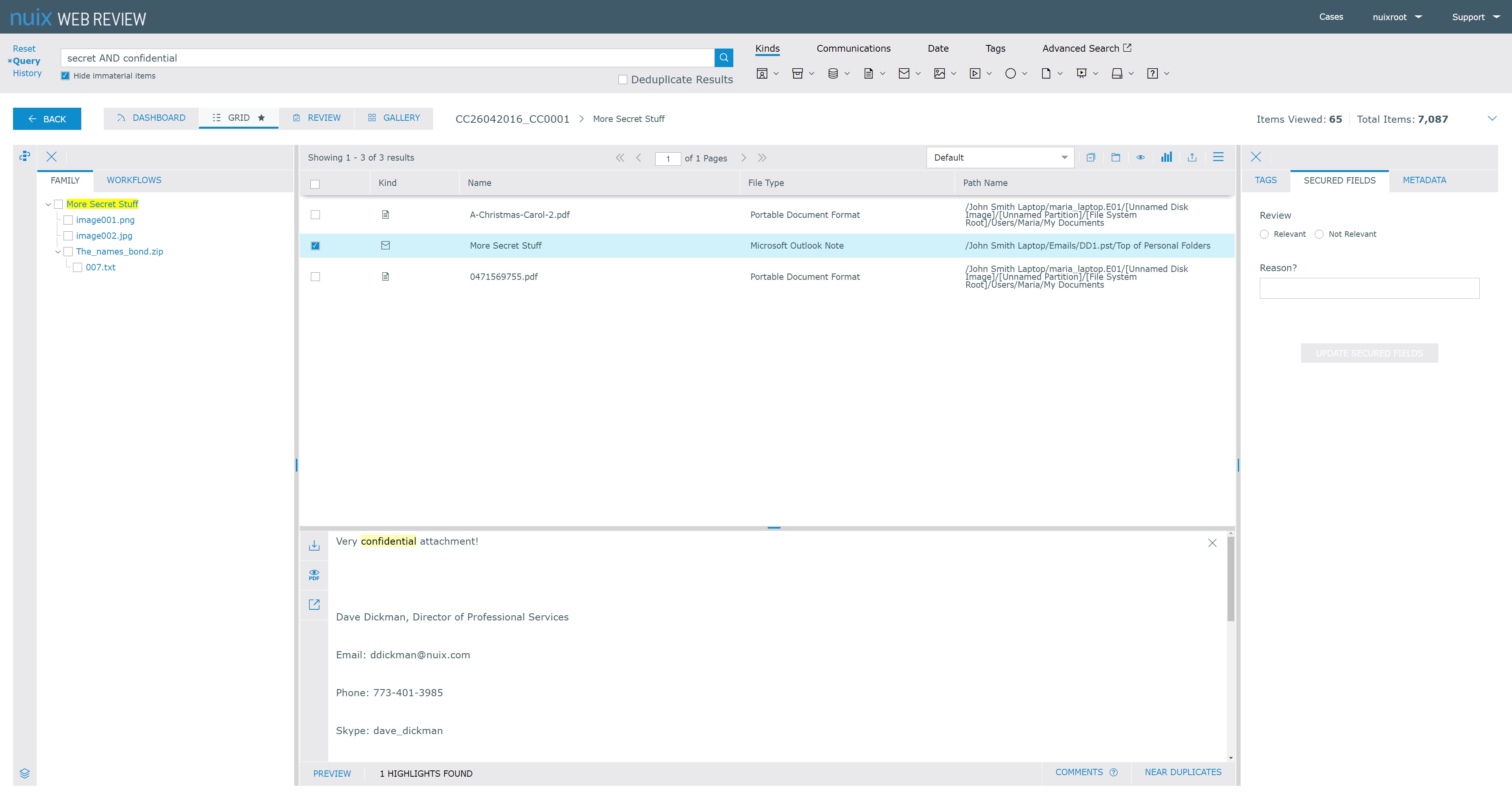Image resolution: width=1512 pixels, height=800 pixels.
Task: Filter by the disk drive kind icon
Action: point(1117,73)
